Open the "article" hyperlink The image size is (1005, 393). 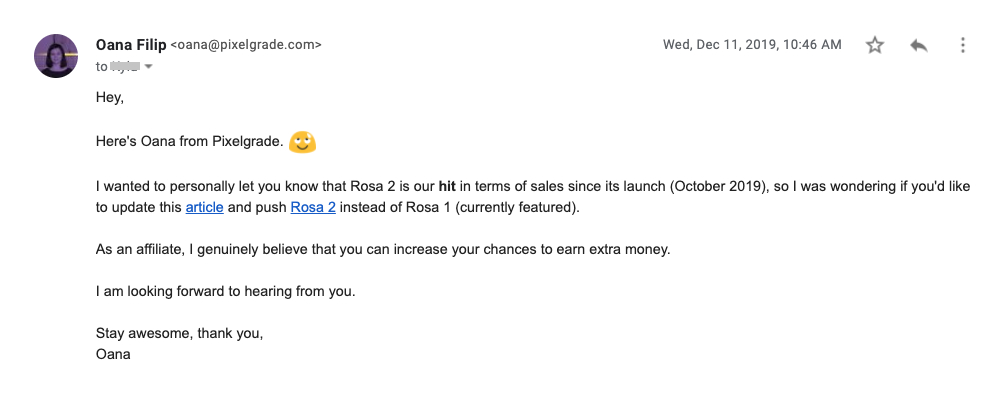tap(204, 208)
